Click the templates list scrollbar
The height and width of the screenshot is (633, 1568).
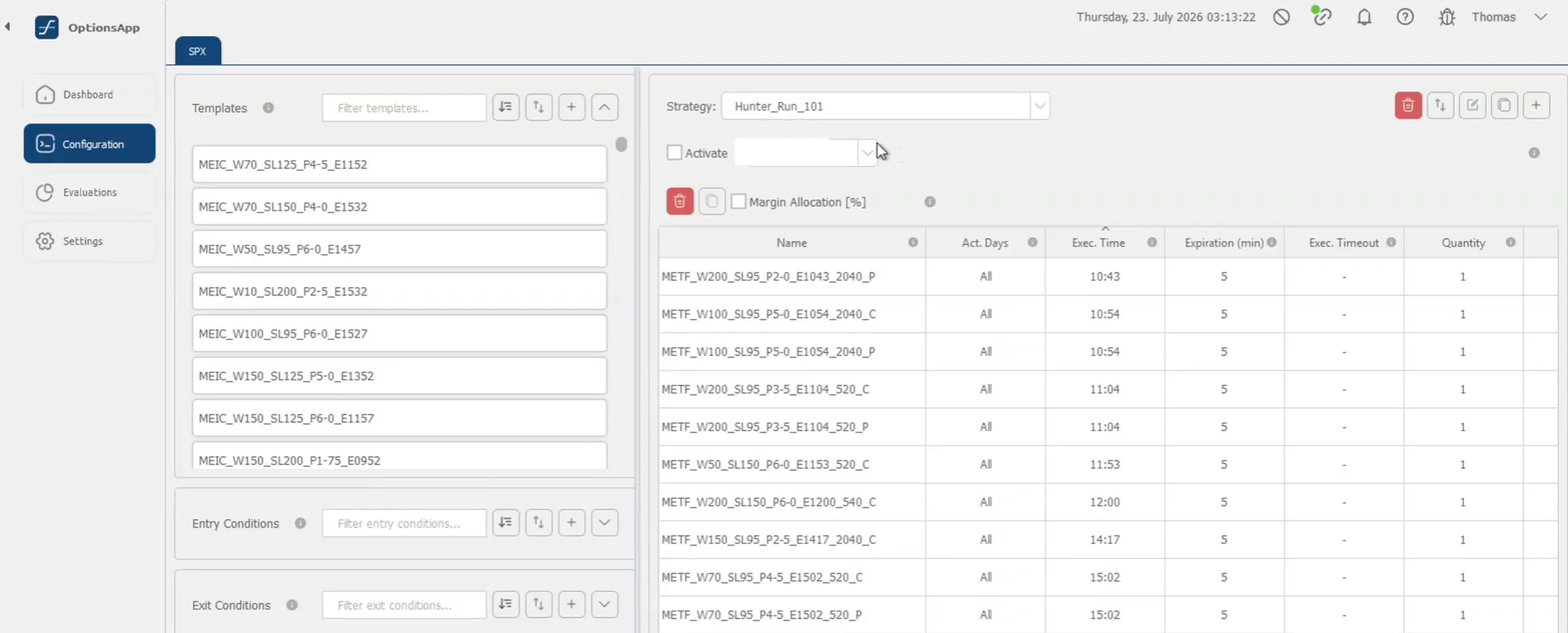click(x=621, y=144)
